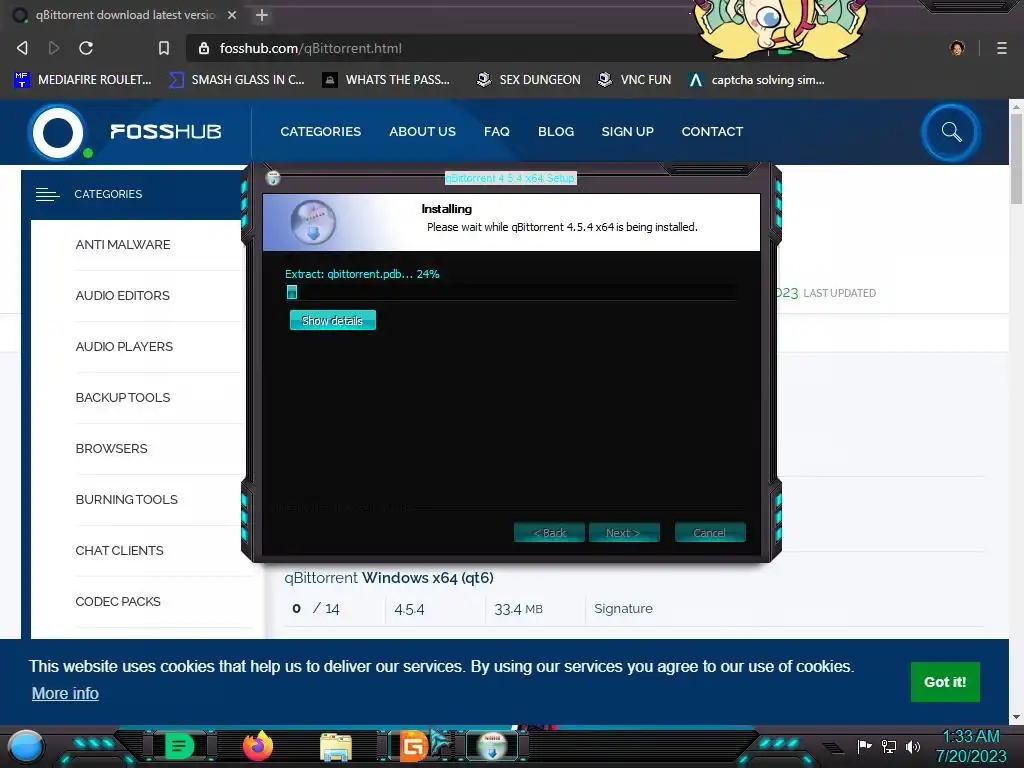1024x768 pixels.
Task: Open the CONTACT nav item
Action: 712,131
